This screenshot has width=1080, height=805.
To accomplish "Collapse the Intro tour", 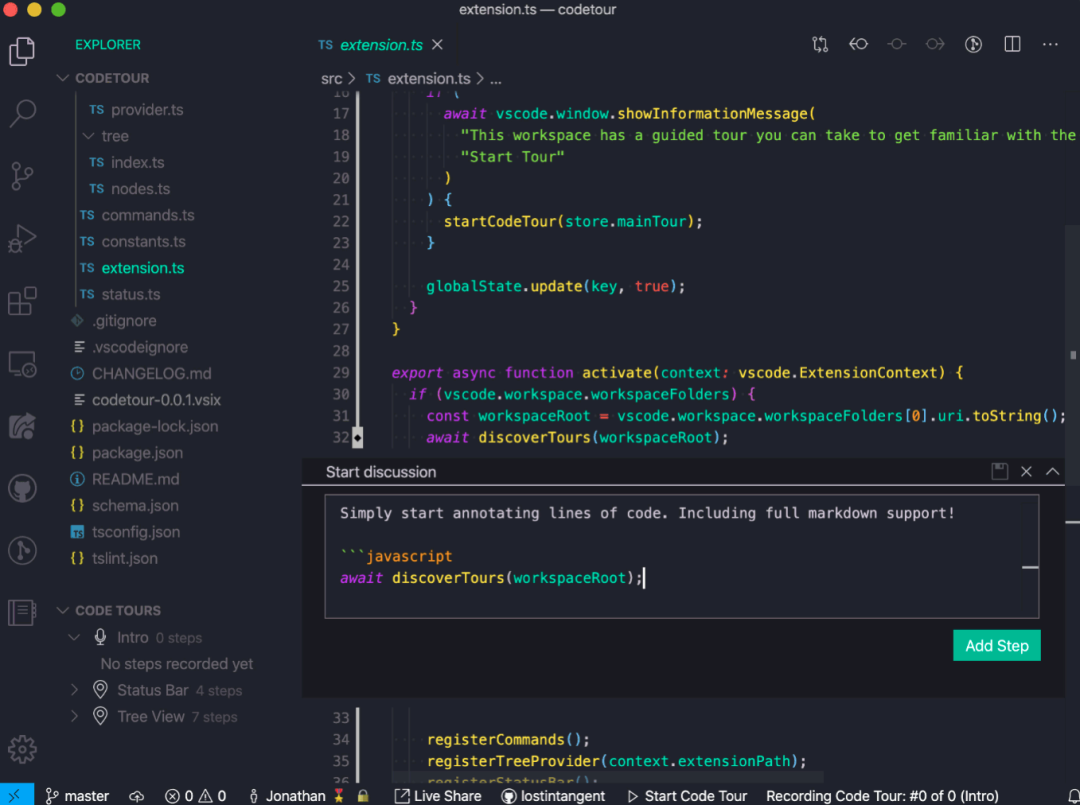I will tap(74, 638).
